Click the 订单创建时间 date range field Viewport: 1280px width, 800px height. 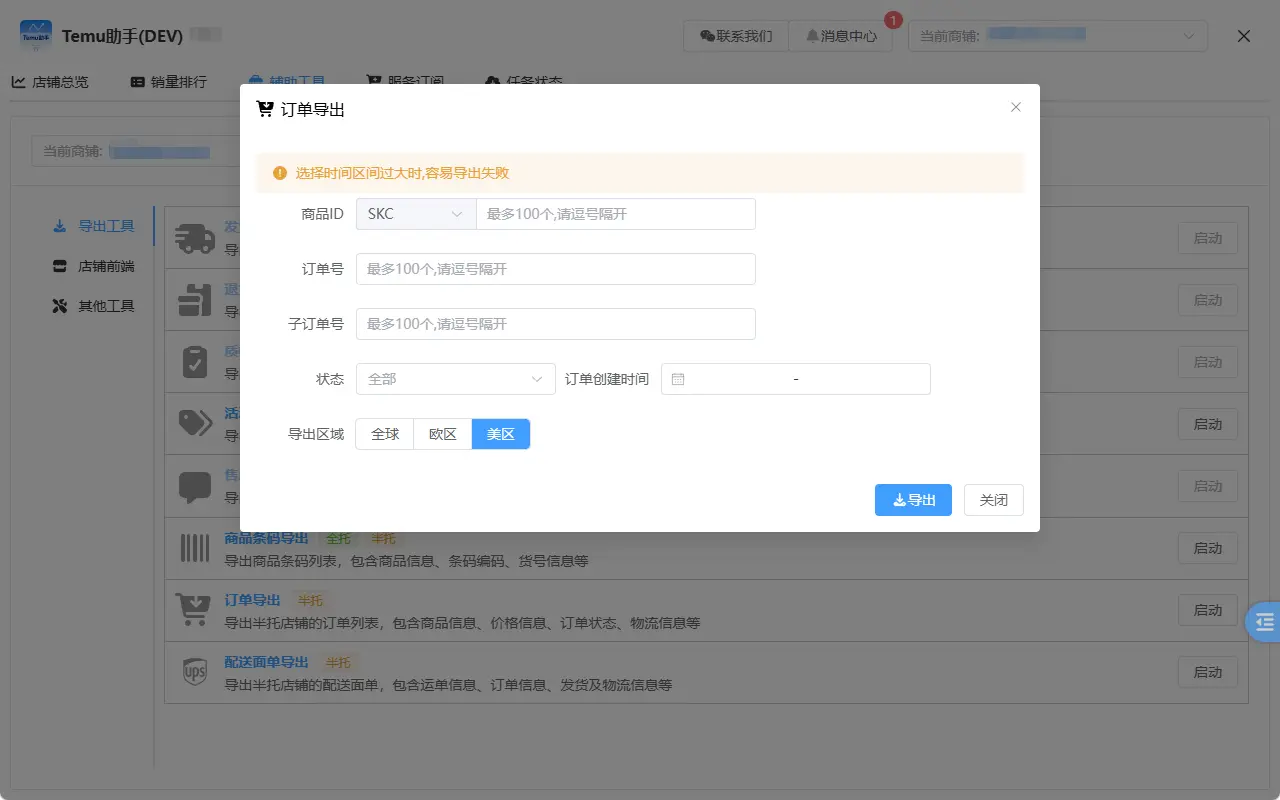(x=796, y=379)
